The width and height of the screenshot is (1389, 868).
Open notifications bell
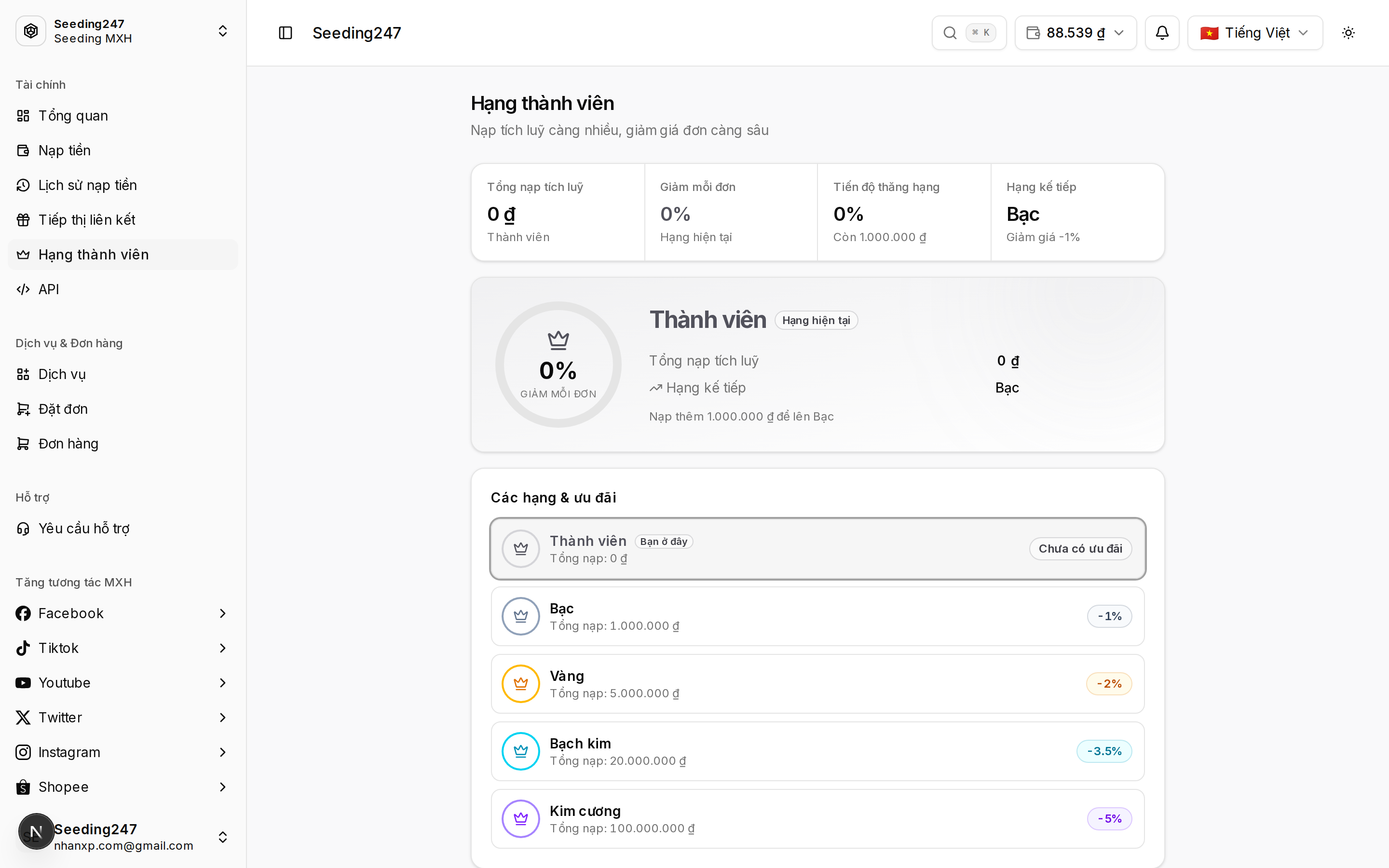1162,33
